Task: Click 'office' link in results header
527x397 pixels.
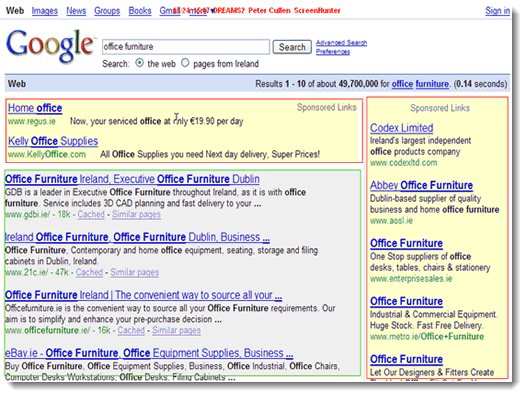Action: (402, 84)
